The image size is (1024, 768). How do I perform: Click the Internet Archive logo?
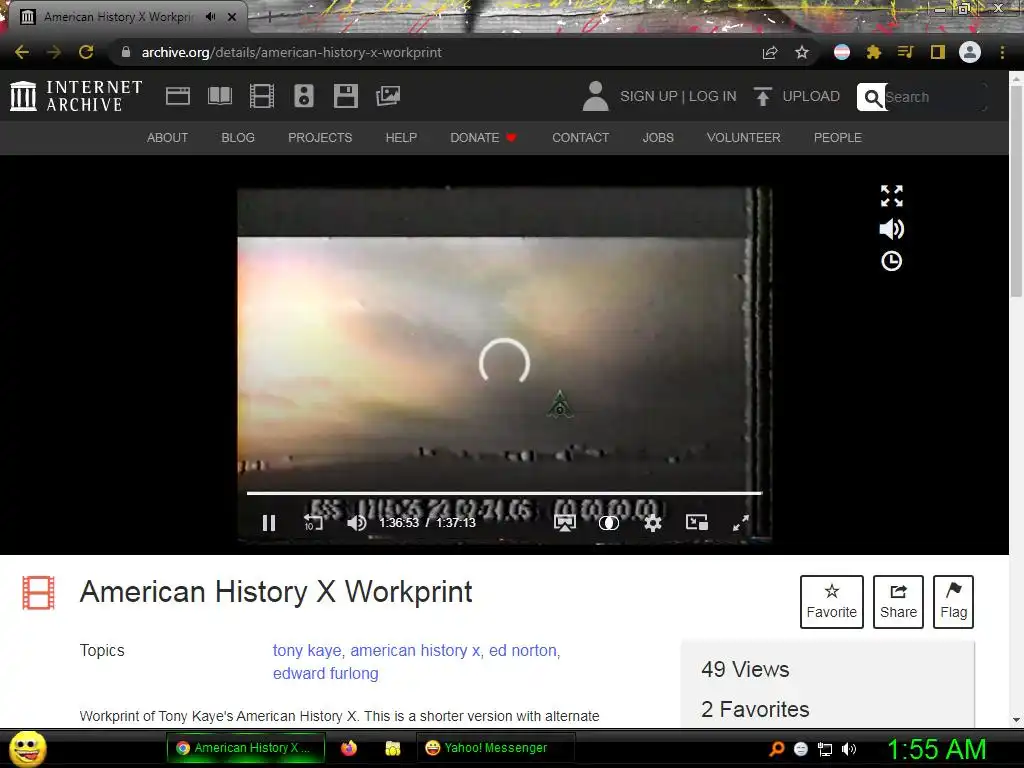[76, 96]
